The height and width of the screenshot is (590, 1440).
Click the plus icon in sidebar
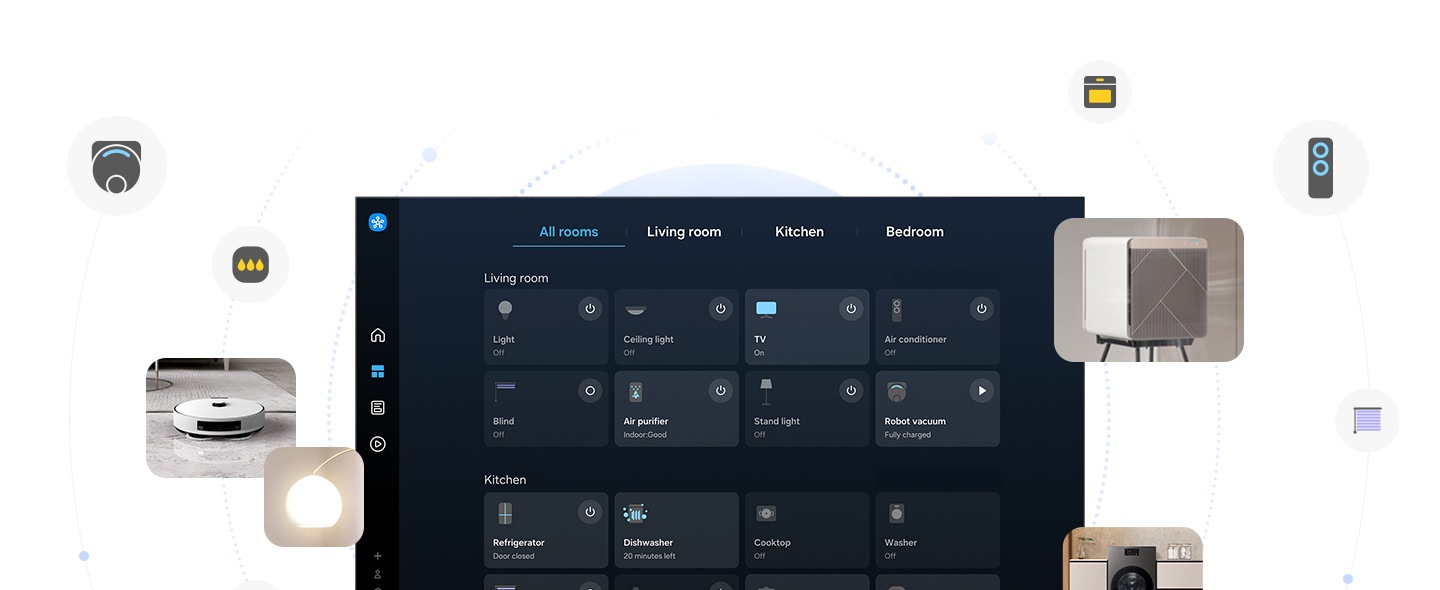click(377, 556)
